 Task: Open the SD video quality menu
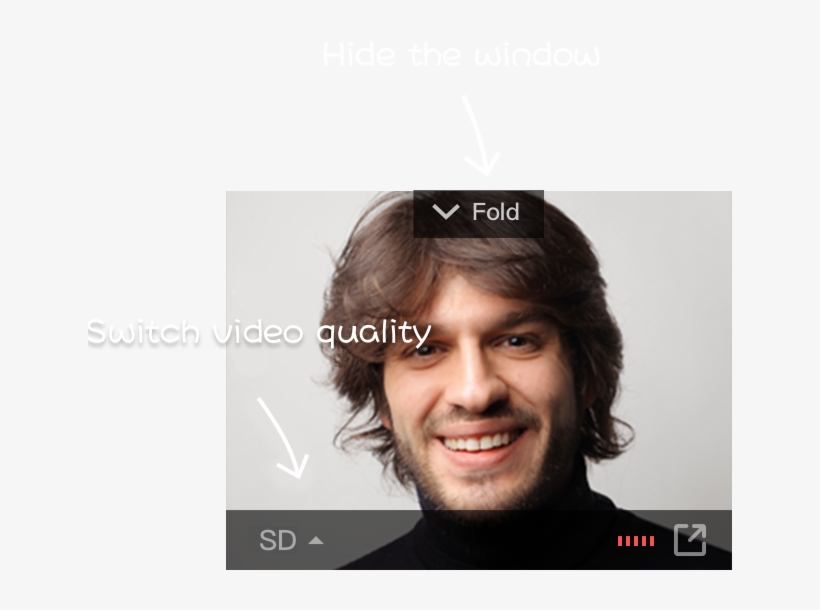(x=291, y=540)
